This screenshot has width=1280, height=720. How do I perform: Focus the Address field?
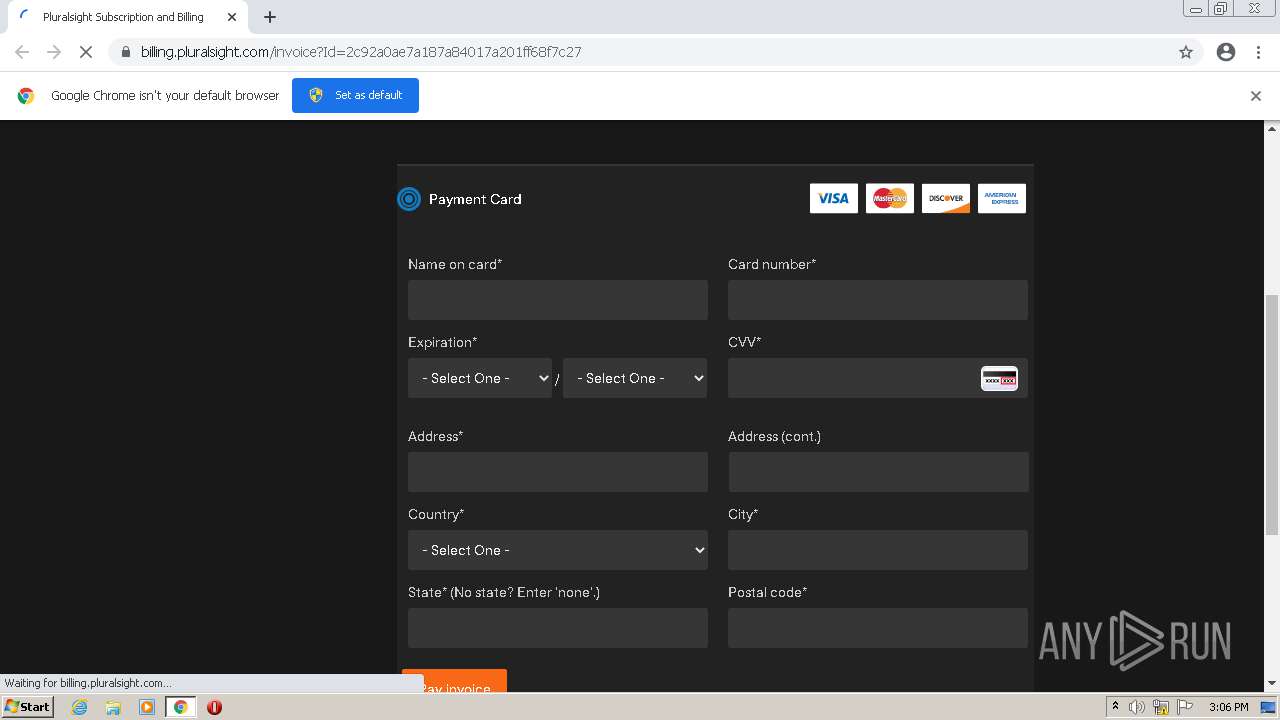tap(558, 472)
